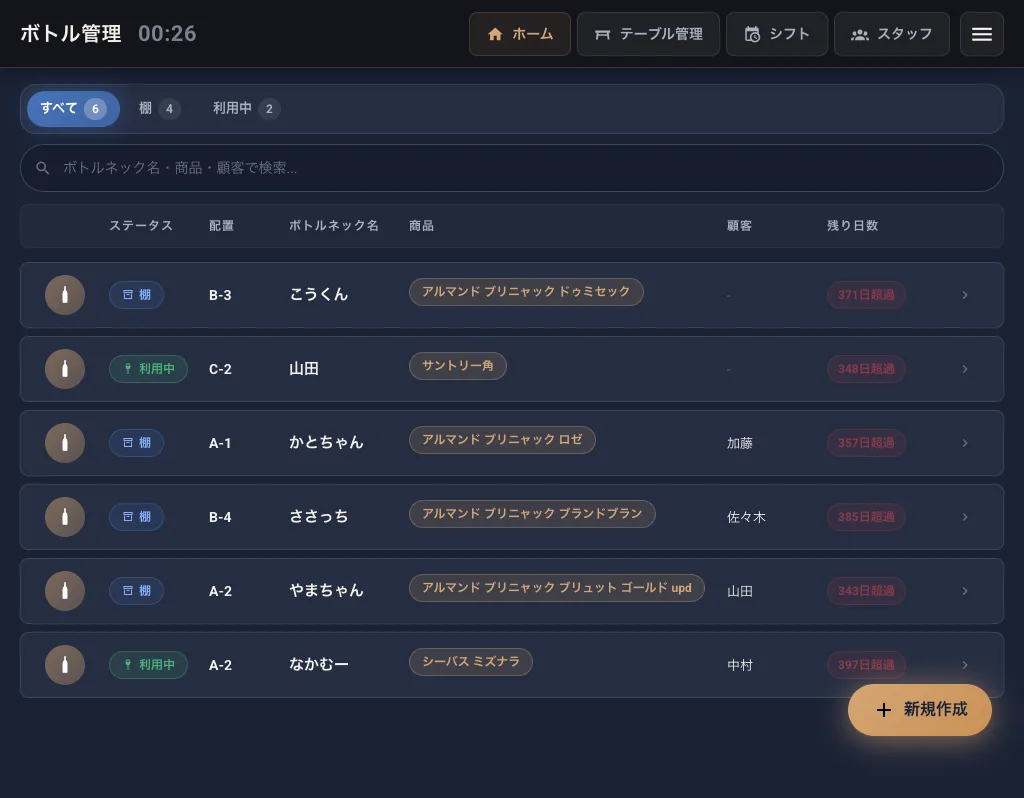
Task: Click location A-1
Action: pos(219,443)
